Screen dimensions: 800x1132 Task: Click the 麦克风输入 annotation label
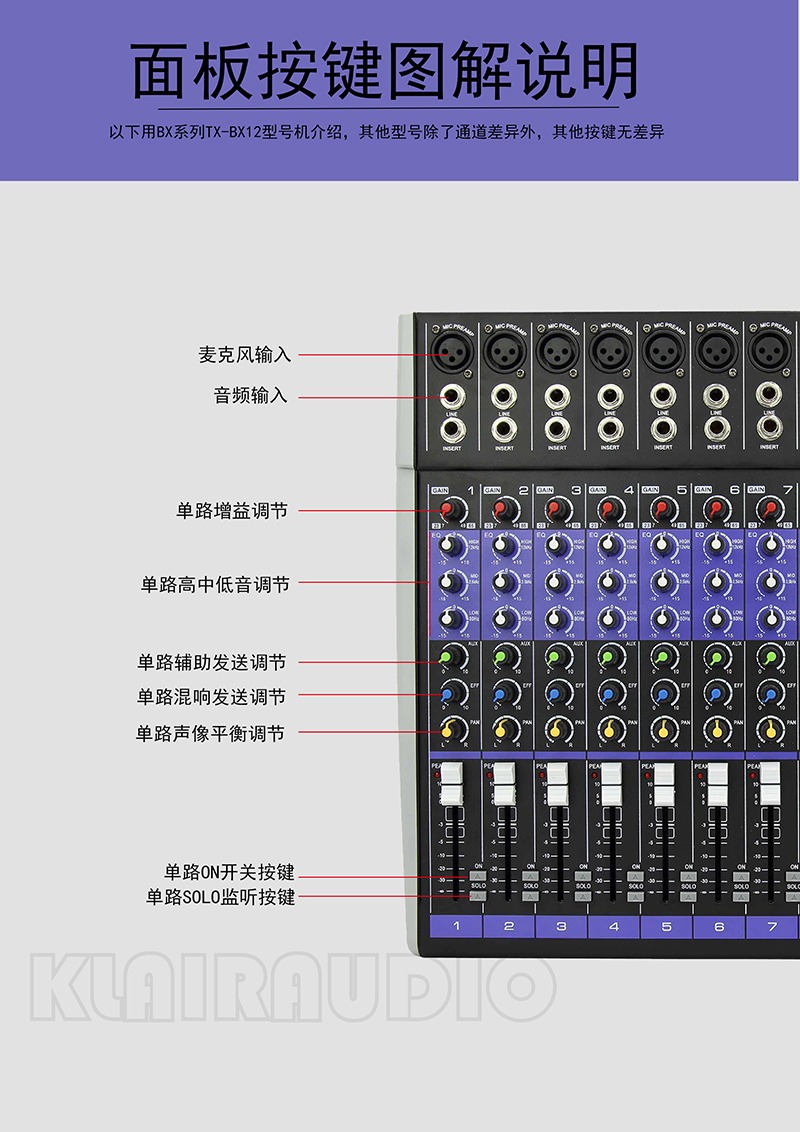(244, 355)
